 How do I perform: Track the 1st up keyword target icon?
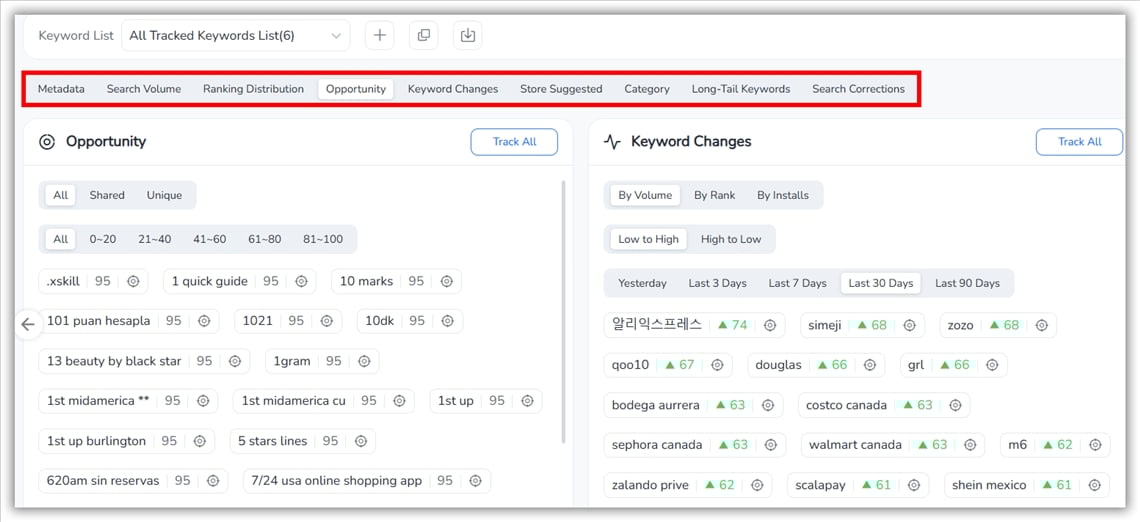527,401
